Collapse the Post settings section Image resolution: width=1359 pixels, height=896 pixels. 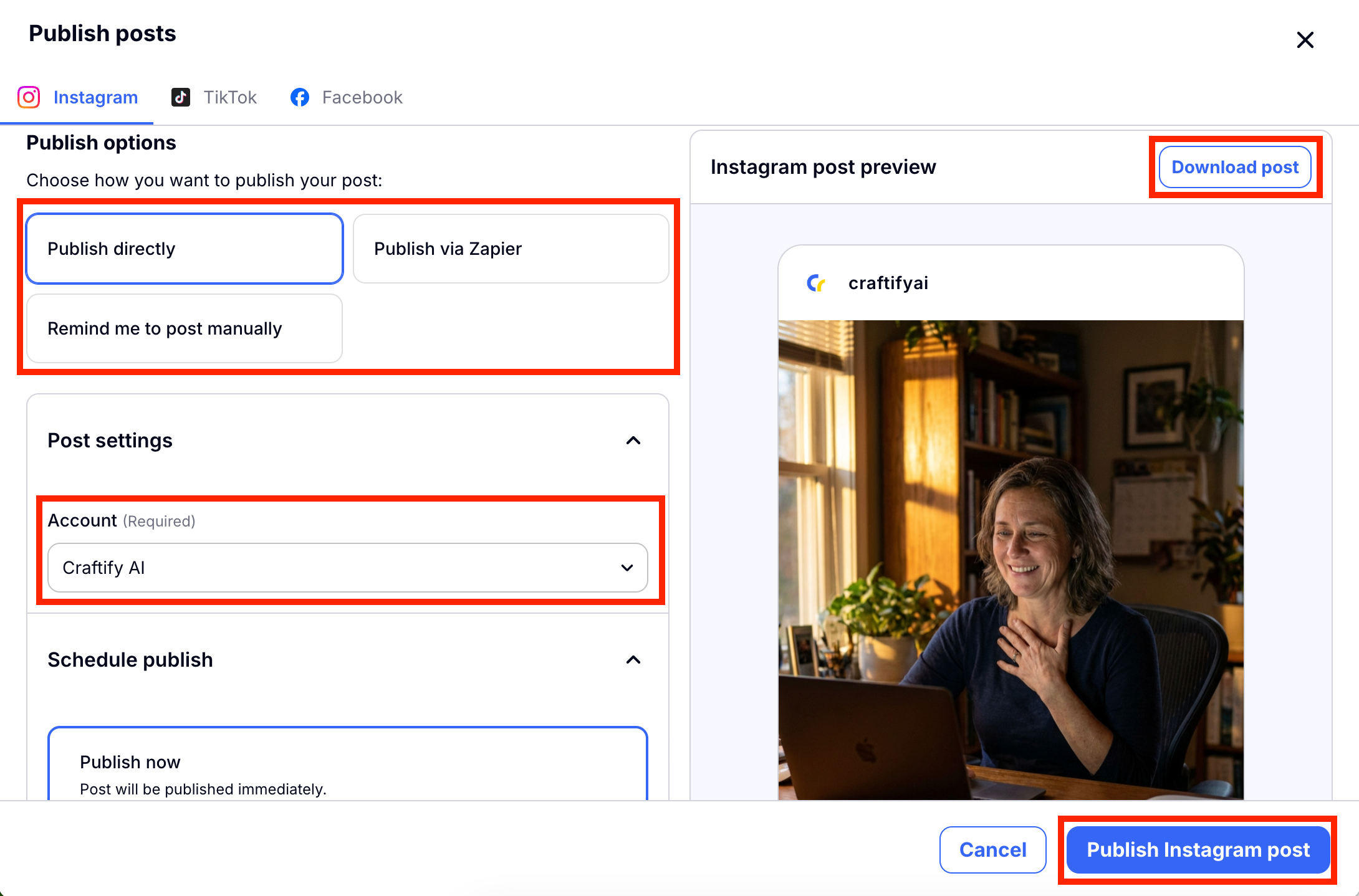tap(633, 441)
